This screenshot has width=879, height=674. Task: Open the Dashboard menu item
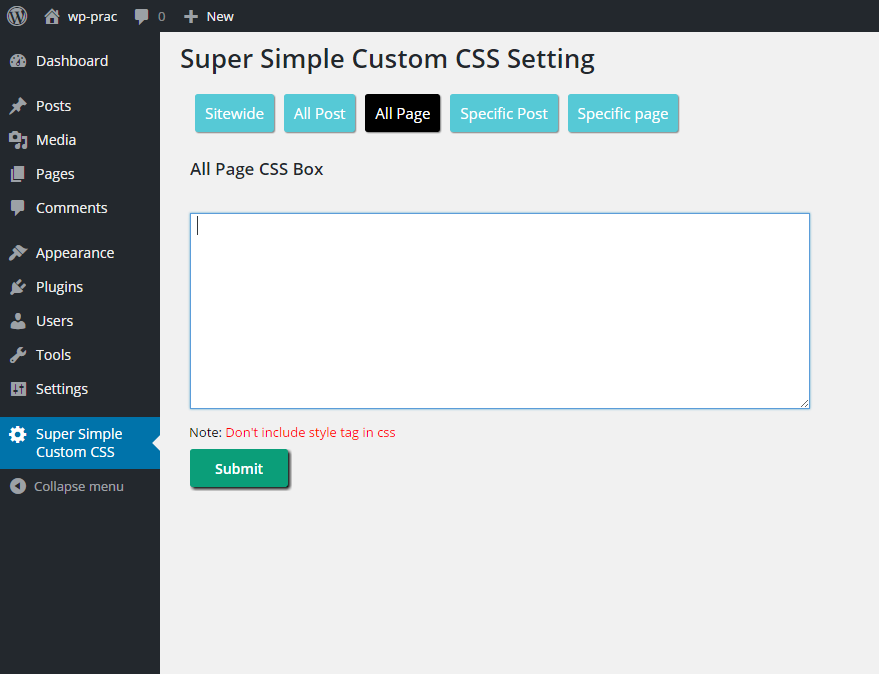[80, 61]
